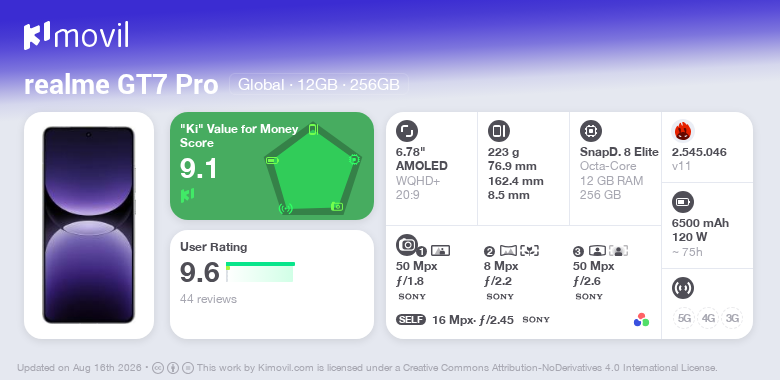Select the 4G network badge
This screenshot has height=380, width=780.
[708, 318]
